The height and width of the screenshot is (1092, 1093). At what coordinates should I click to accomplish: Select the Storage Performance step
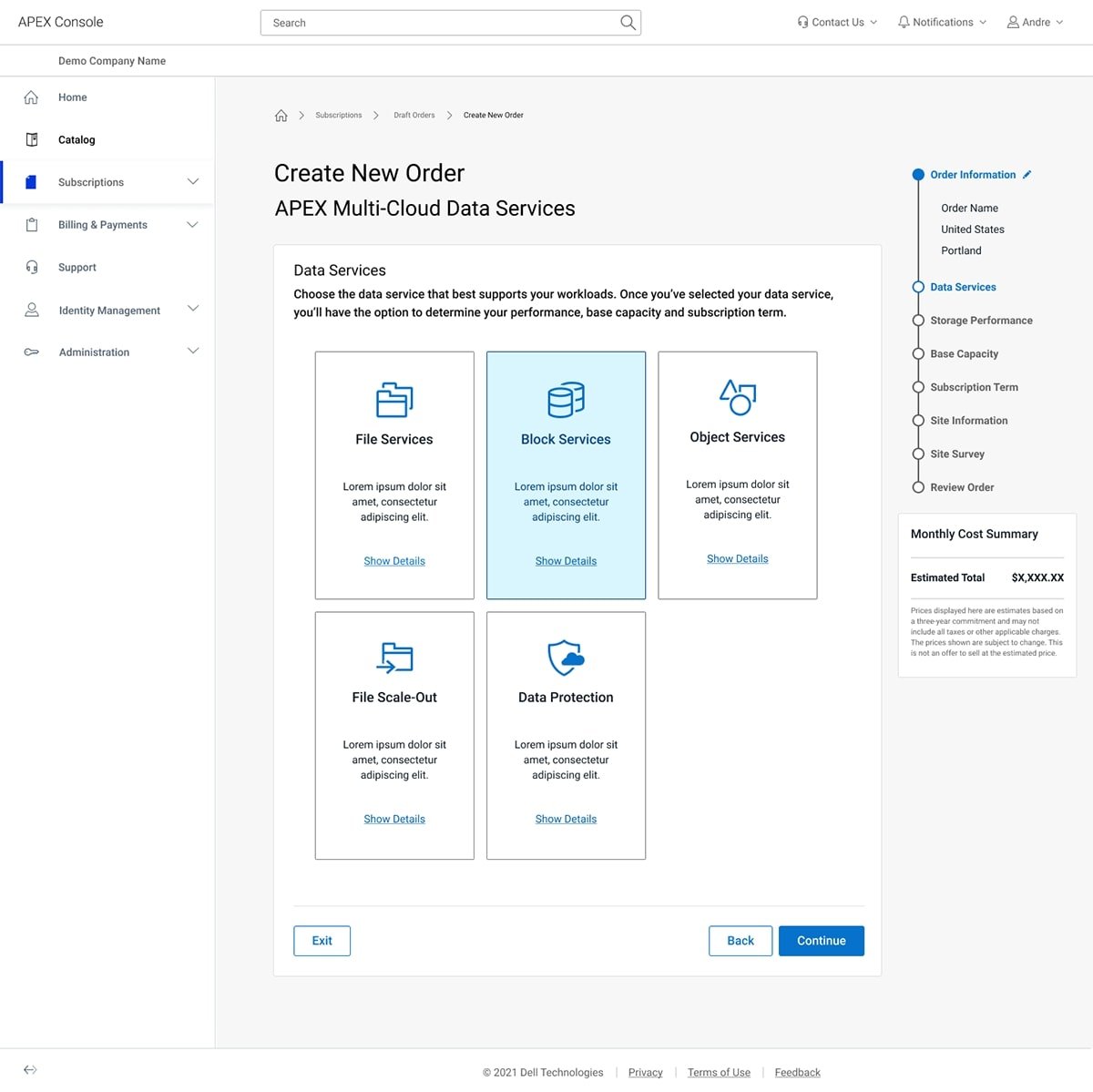pos(981,320)
